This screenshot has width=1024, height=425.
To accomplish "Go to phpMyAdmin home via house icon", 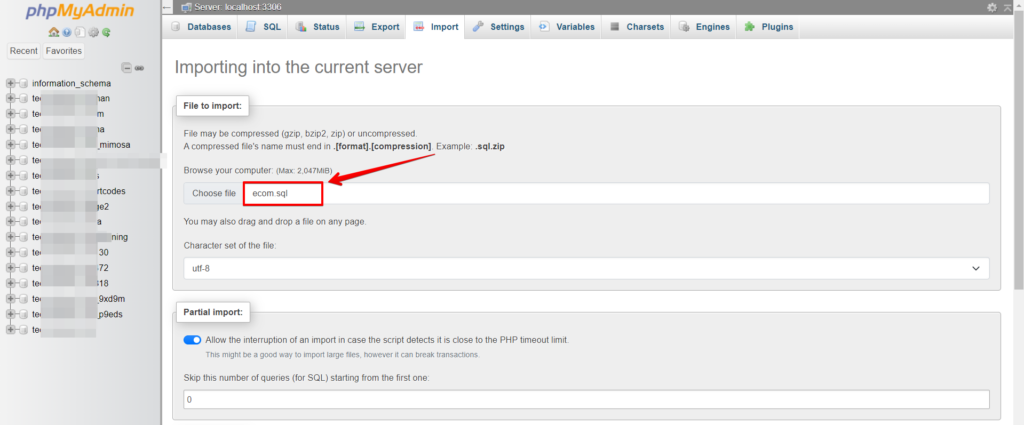I will (x=54, y=32).
